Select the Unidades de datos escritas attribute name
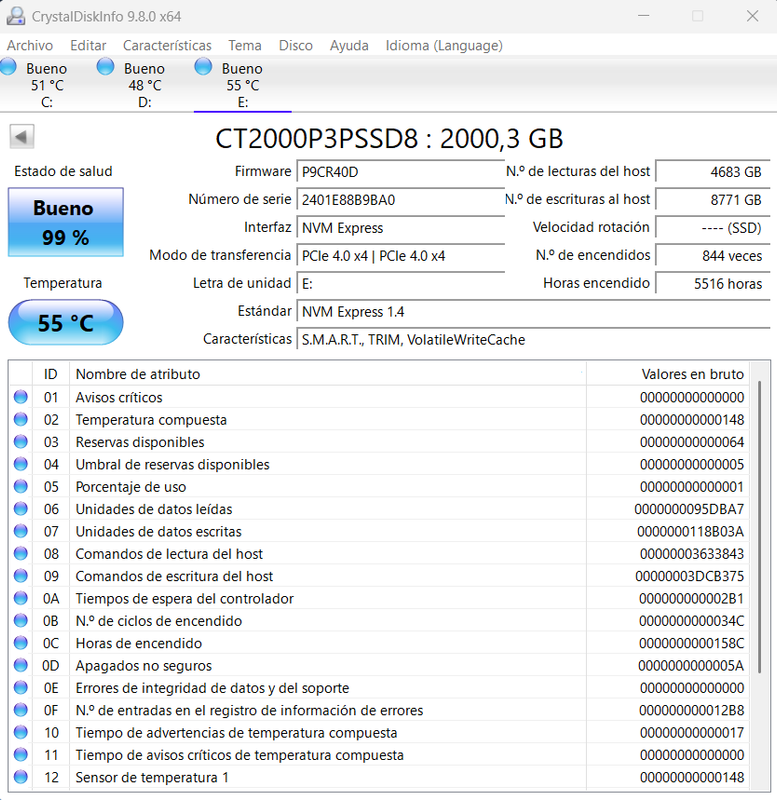The image size is (777, 800). [159, 531]
